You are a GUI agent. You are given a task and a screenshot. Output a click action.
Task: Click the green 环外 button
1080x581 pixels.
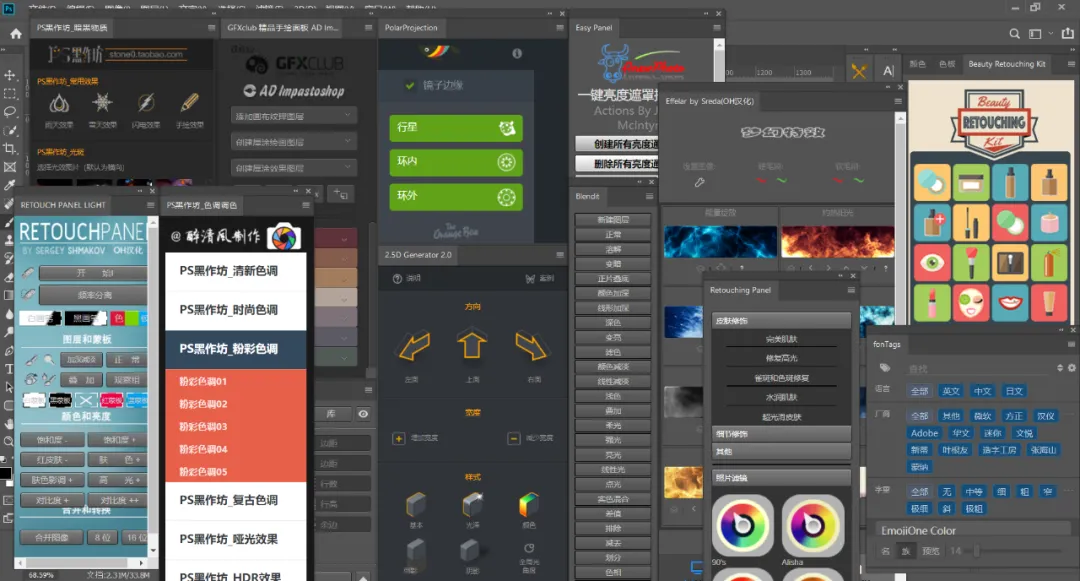point(456,197)
